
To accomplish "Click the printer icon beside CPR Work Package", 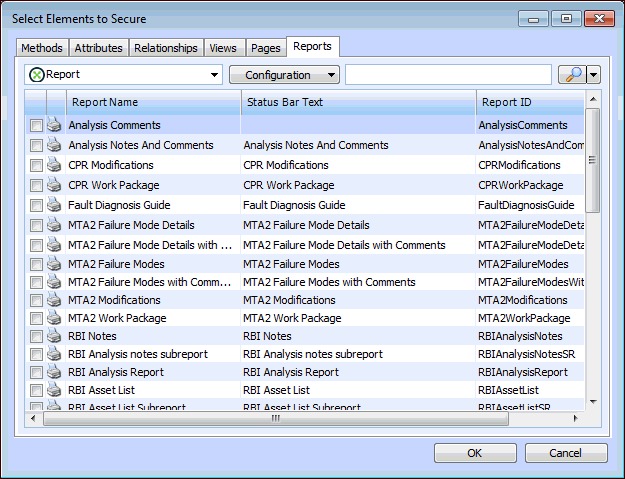I will (54, 185).
